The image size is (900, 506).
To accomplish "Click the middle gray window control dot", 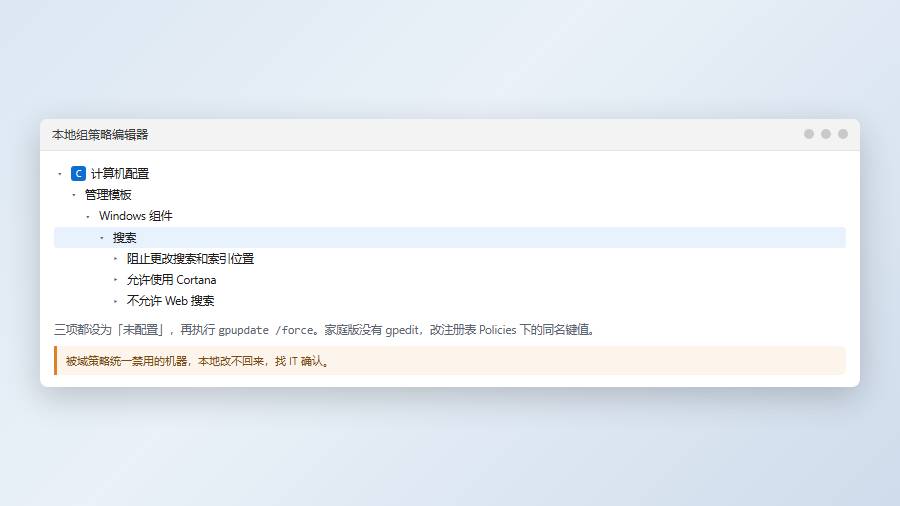I will coord(826,134).
